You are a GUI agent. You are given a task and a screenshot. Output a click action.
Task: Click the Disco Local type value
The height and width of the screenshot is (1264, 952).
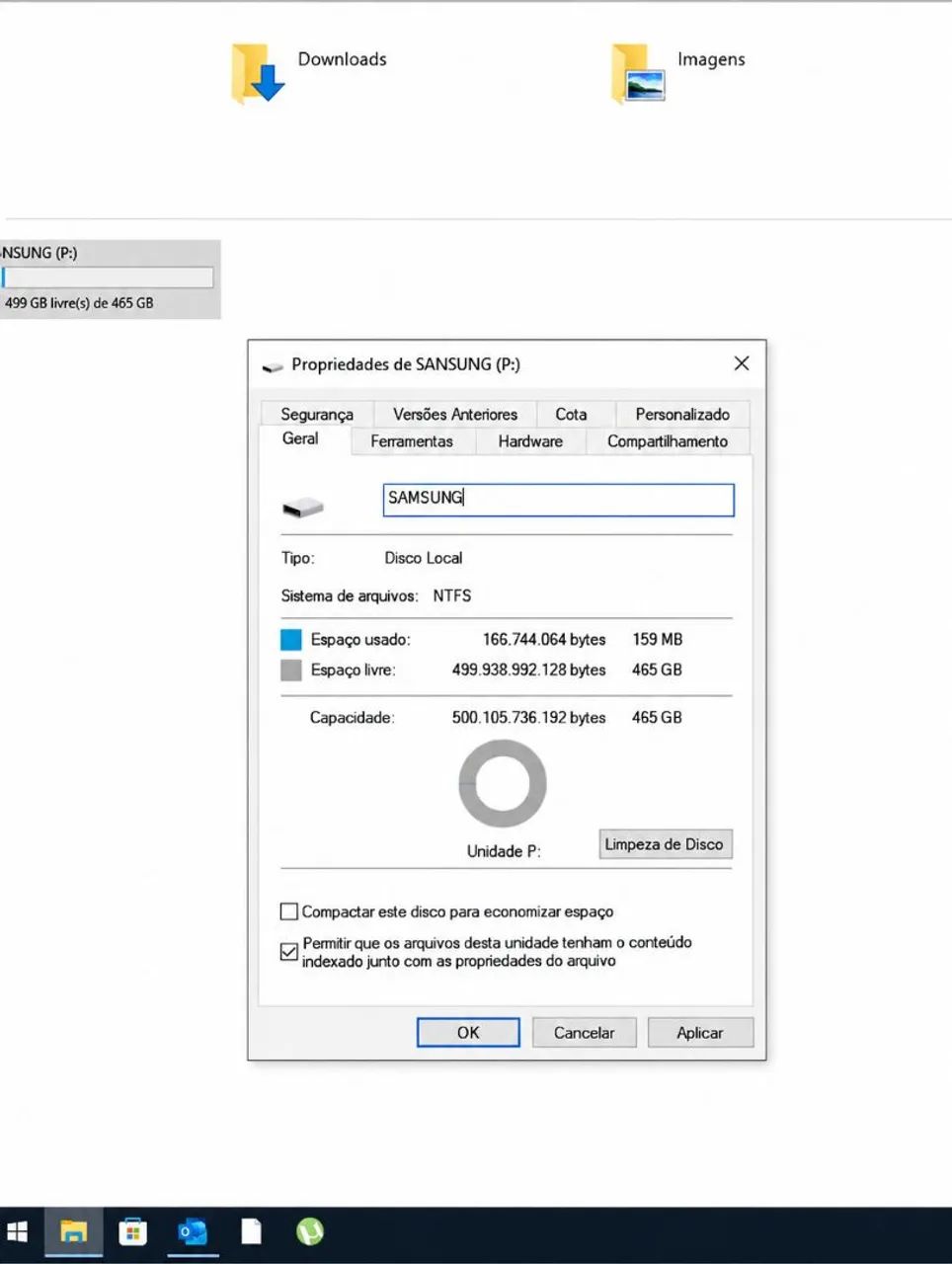click(424, 558)
